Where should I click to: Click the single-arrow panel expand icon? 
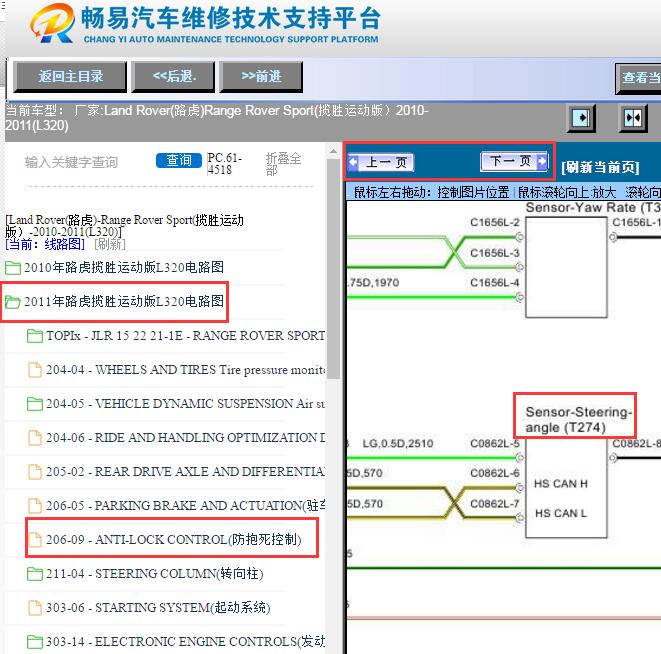tap(581, 118)
